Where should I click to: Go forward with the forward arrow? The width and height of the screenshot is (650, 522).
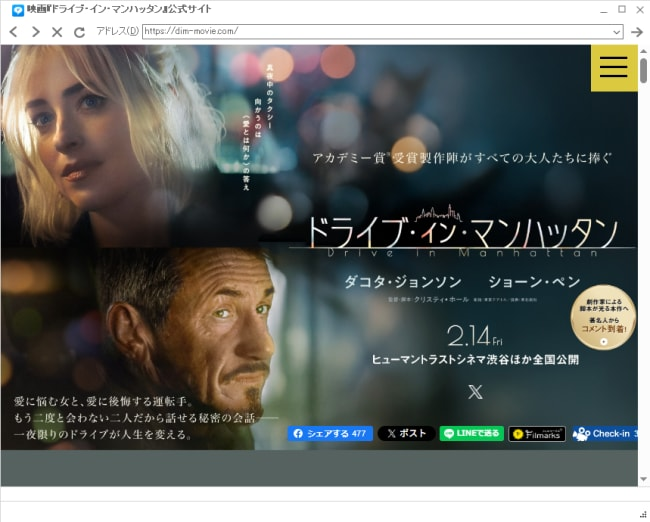tap(36, 32)
